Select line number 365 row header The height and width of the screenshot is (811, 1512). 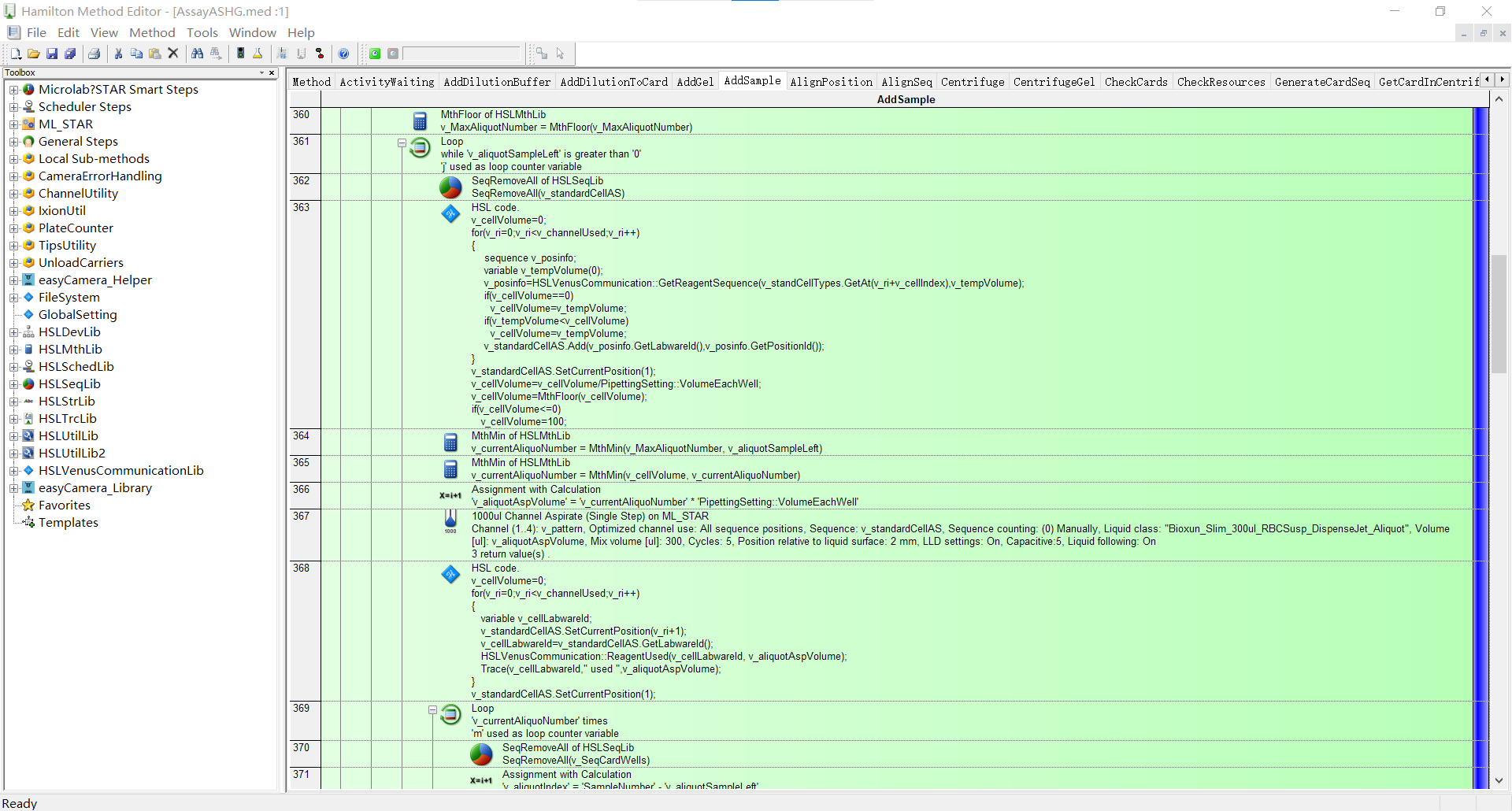pyautogui.click(x=304, y=468)
